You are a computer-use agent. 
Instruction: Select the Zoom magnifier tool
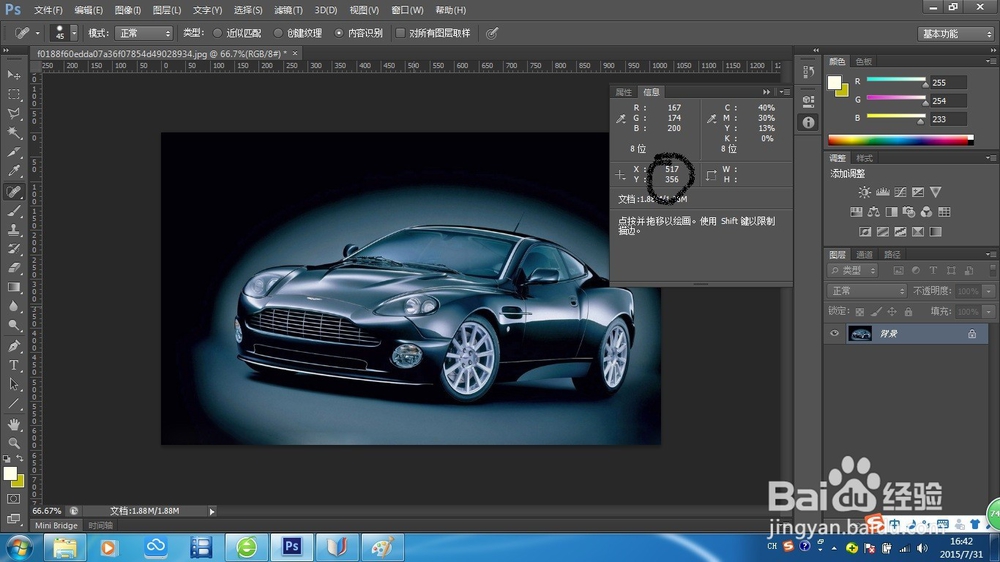[x=14, y=443]
